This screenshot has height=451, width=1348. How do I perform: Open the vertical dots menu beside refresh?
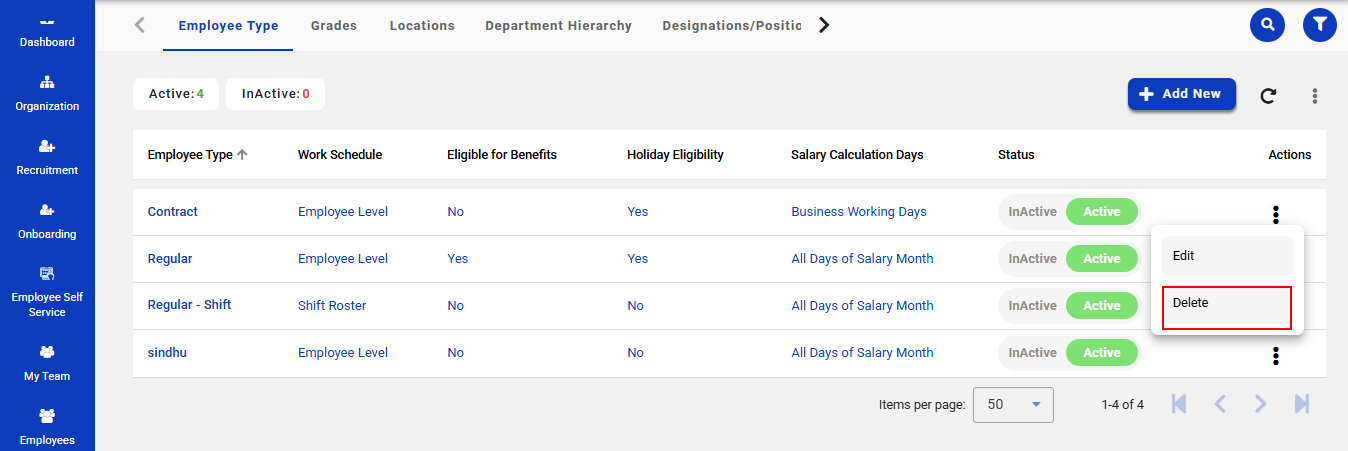click(1315, 96)
